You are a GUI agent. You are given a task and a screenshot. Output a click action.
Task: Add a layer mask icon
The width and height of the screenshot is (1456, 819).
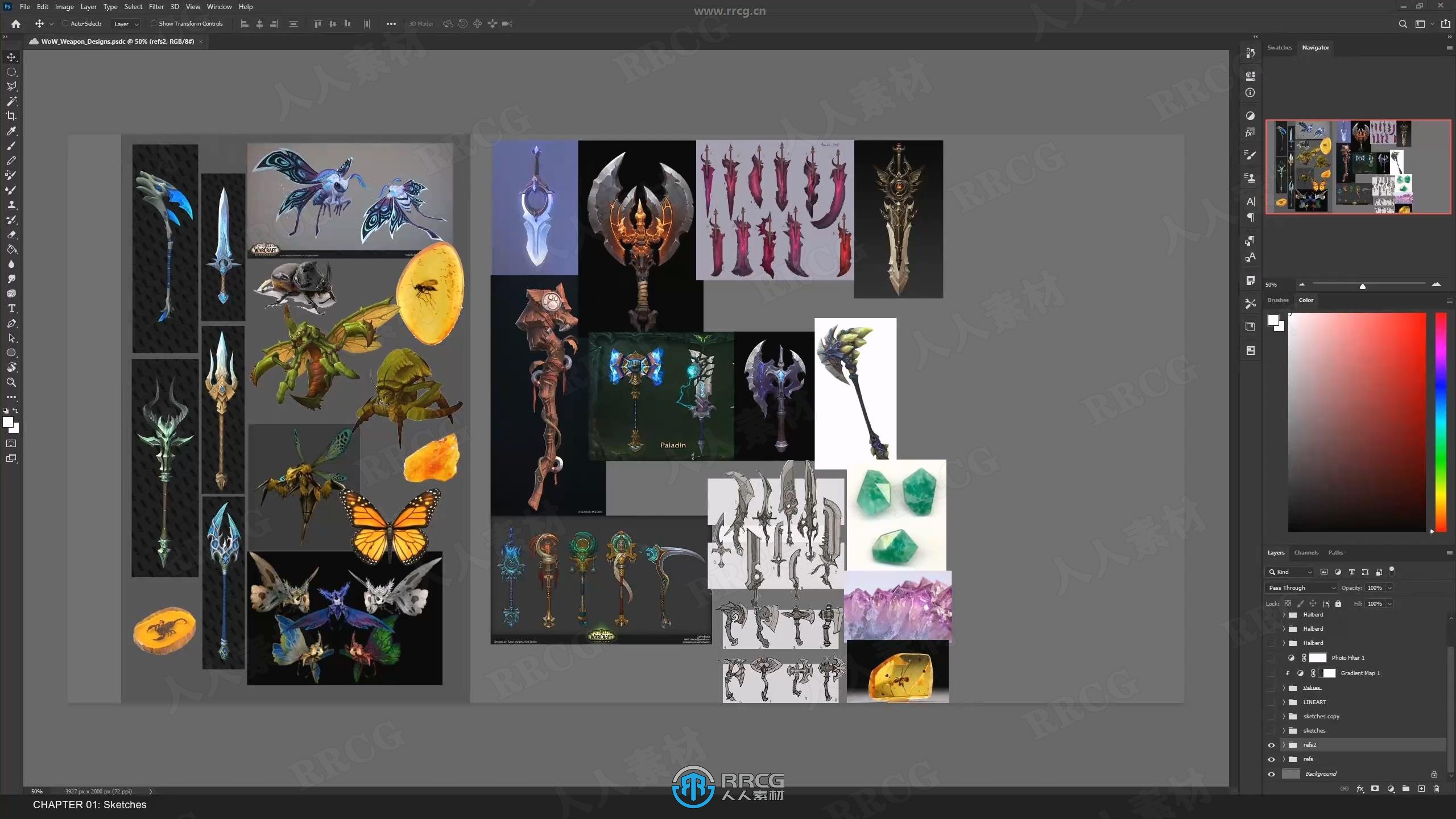tap(1375, 789)
